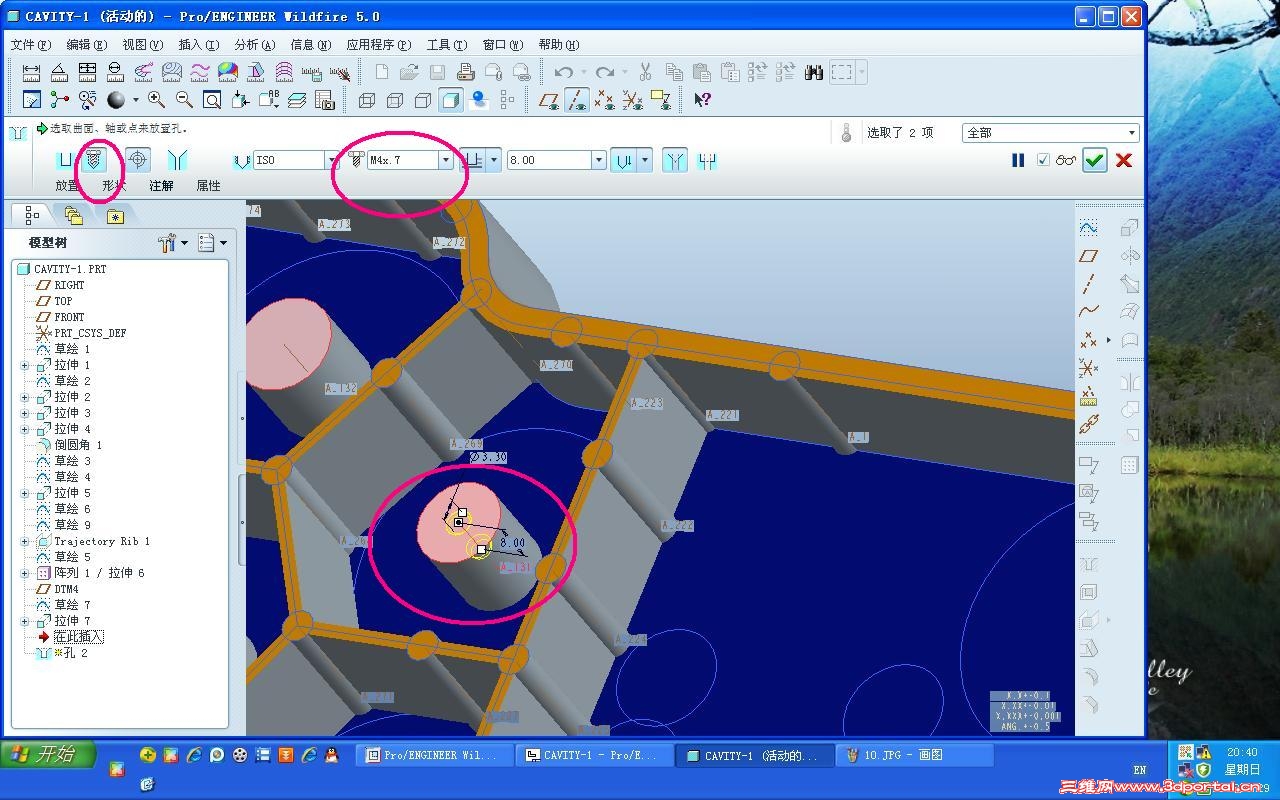This screenshot has width=1280, height=800.
Task: Pause the hole tool with pause icon
Action: point(1018,160)
